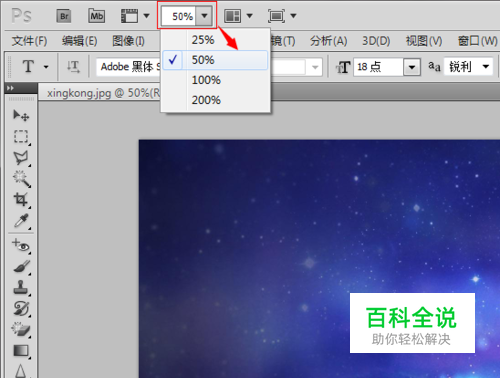Click the Arrange Documents icon
This screenshot has height=378, width=500.
[232, 16]
